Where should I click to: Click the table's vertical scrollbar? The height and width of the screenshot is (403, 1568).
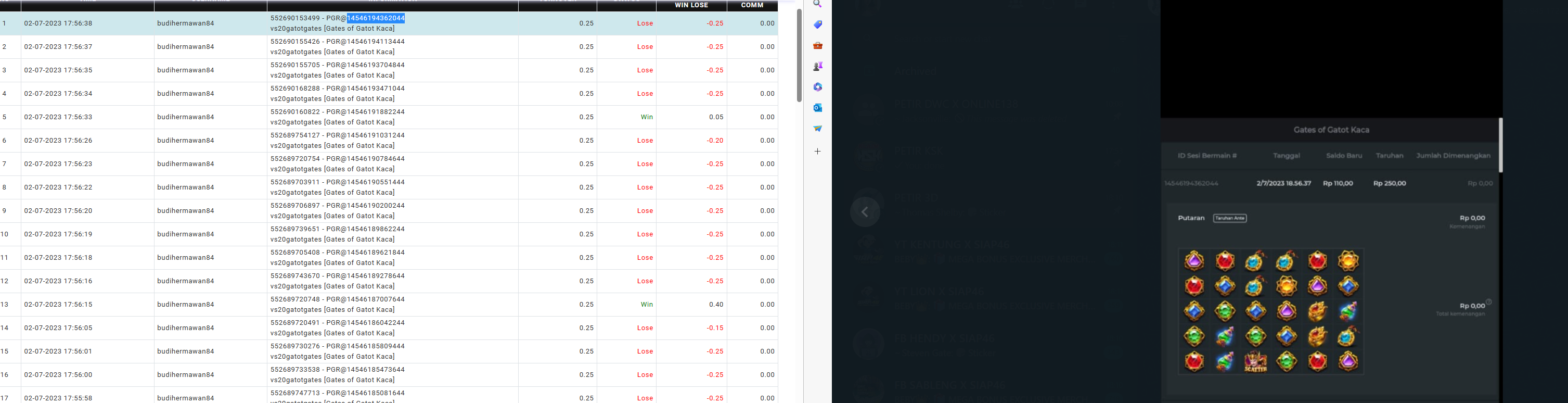799,55
